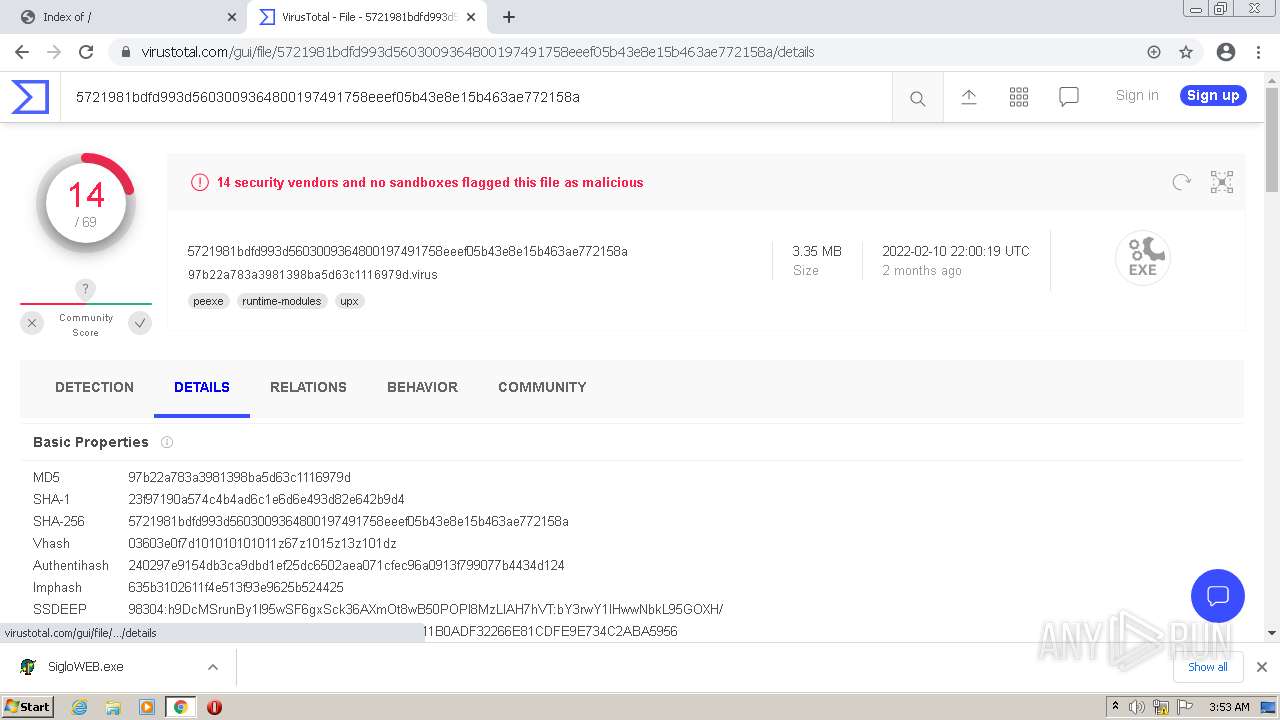1280x720 pixels.
Task: Click the 14/69 detection score gauge
Action: click(x=86, y=202)
